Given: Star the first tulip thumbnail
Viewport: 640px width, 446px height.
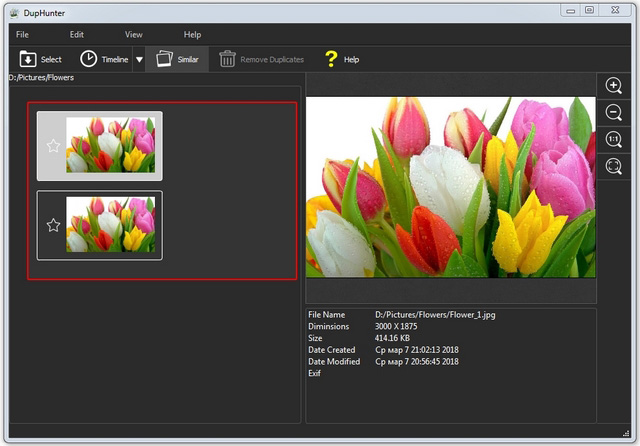Looking at the screenshot, I should pos(53,146).
